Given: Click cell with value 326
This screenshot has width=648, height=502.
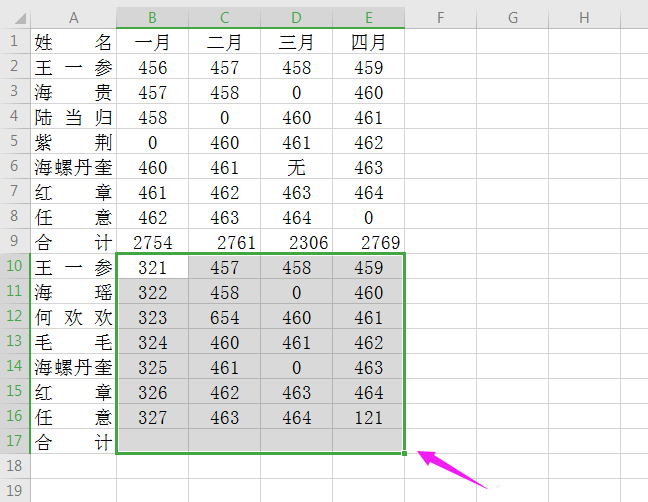Looking at the screenshot, I should click(x=152, y=391).
